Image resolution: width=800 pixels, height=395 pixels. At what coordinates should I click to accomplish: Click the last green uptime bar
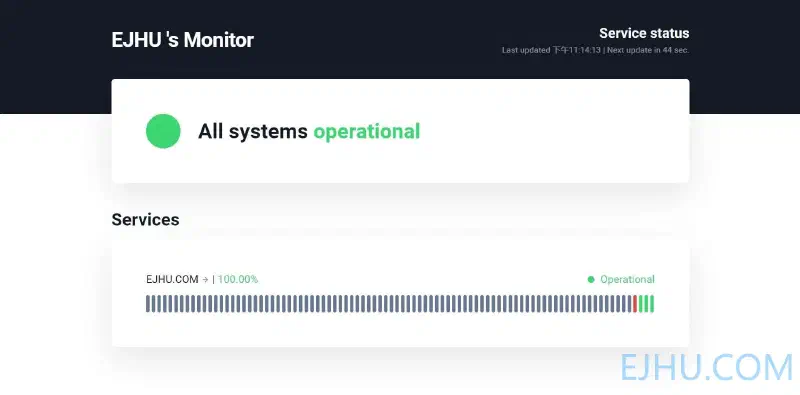(652, 304)
